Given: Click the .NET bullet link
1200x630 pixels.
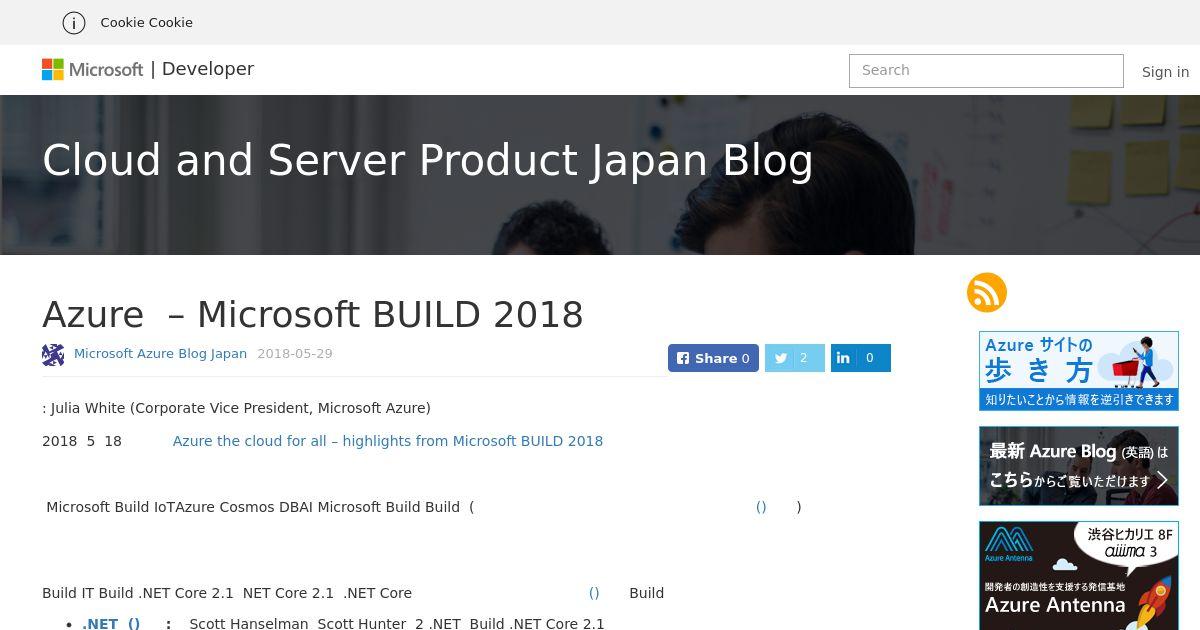Looking at the screenshot, I should coord(111,624).
